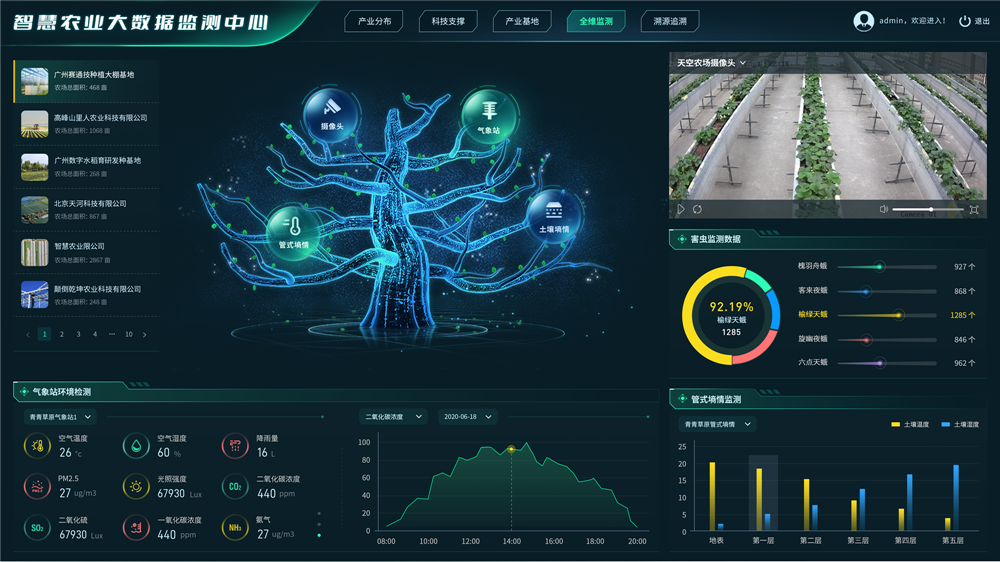Viewport: 1000px width, 562px height.
Task: Click the next page arrow in pagination
Action: tap(145, 334)
